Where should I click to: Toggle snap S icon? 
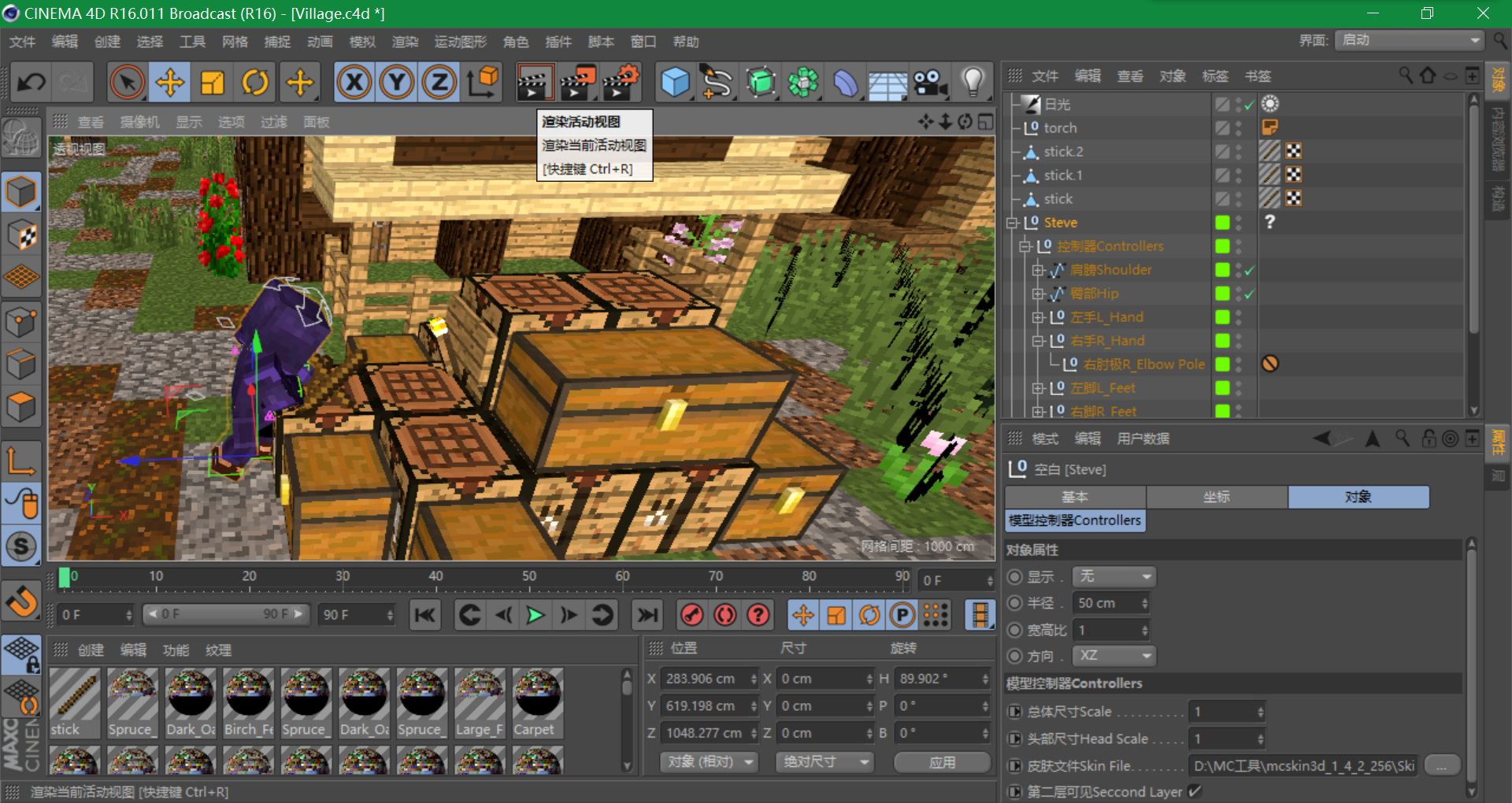[x=21, y=546]
